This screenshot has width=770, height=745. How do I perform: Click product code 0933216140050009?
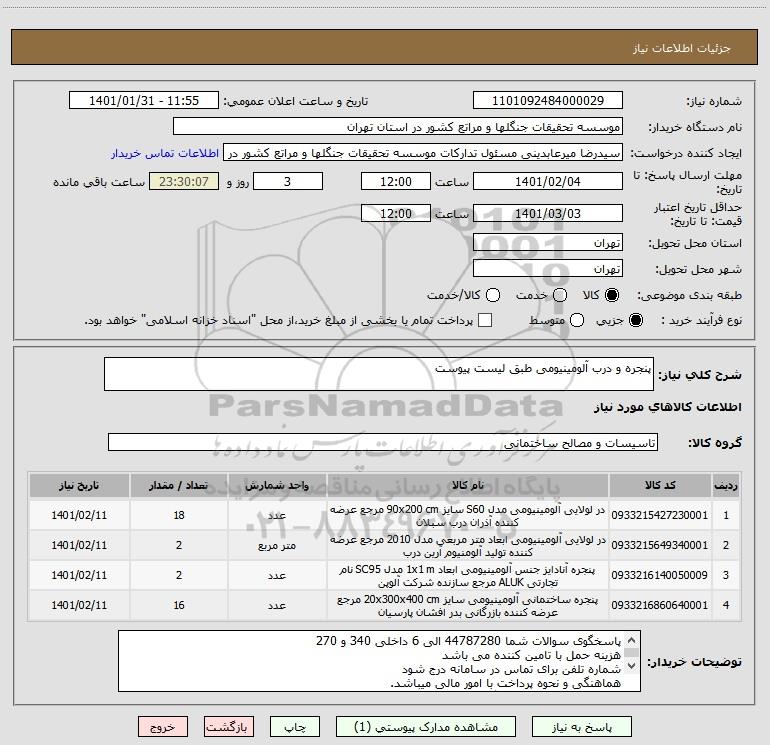pyautogui.click(x=660, y=575)
